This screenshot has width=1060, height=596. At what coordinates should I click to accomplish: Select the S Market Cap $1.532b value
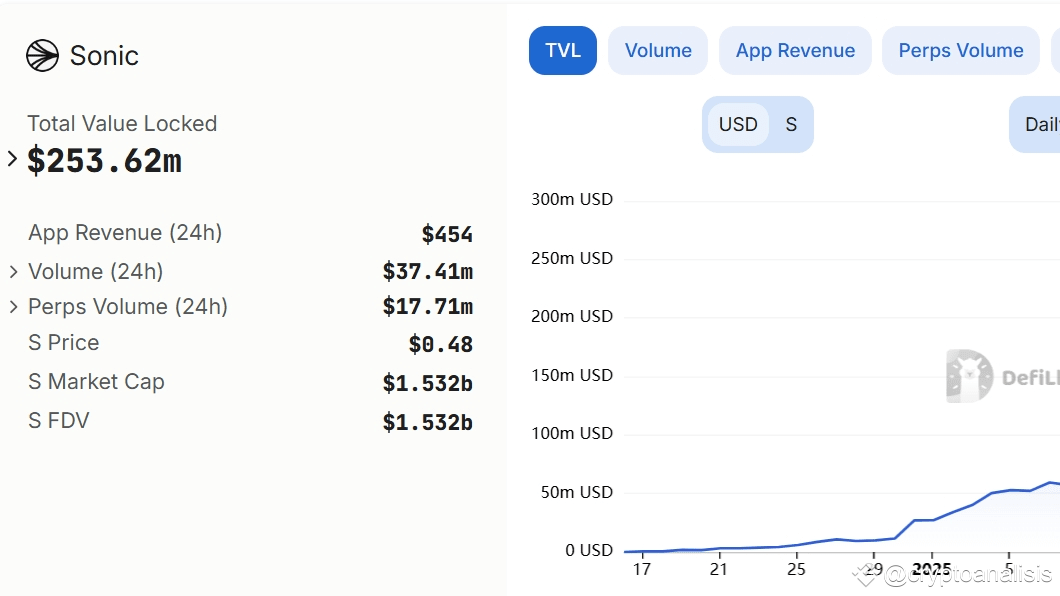pos(427,384)
